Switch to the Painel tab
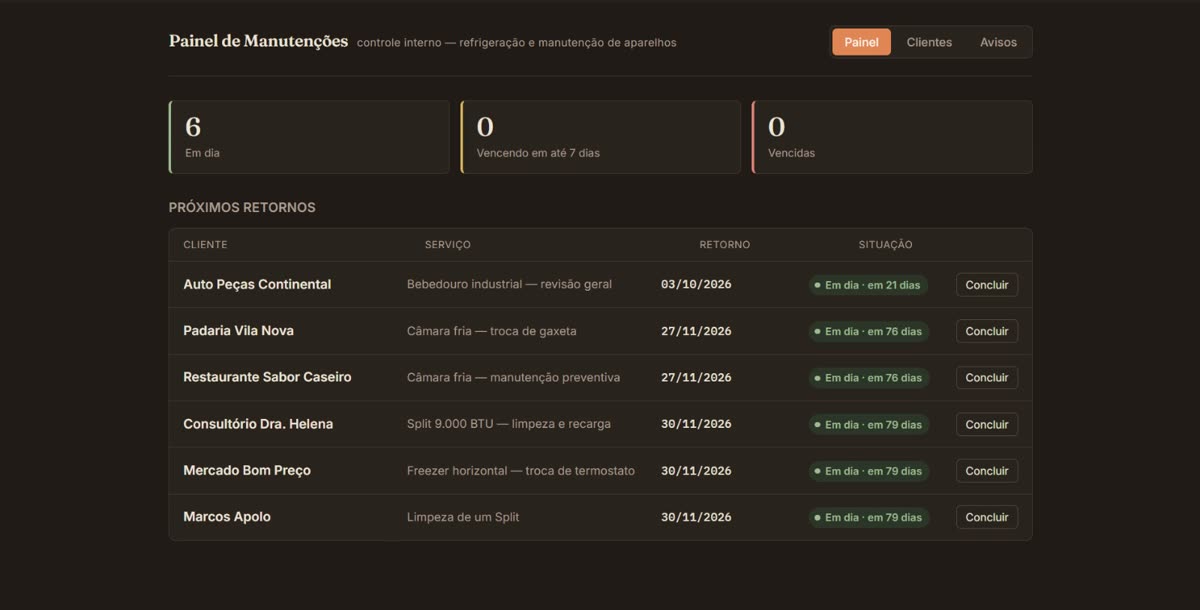 pos(861,42)
